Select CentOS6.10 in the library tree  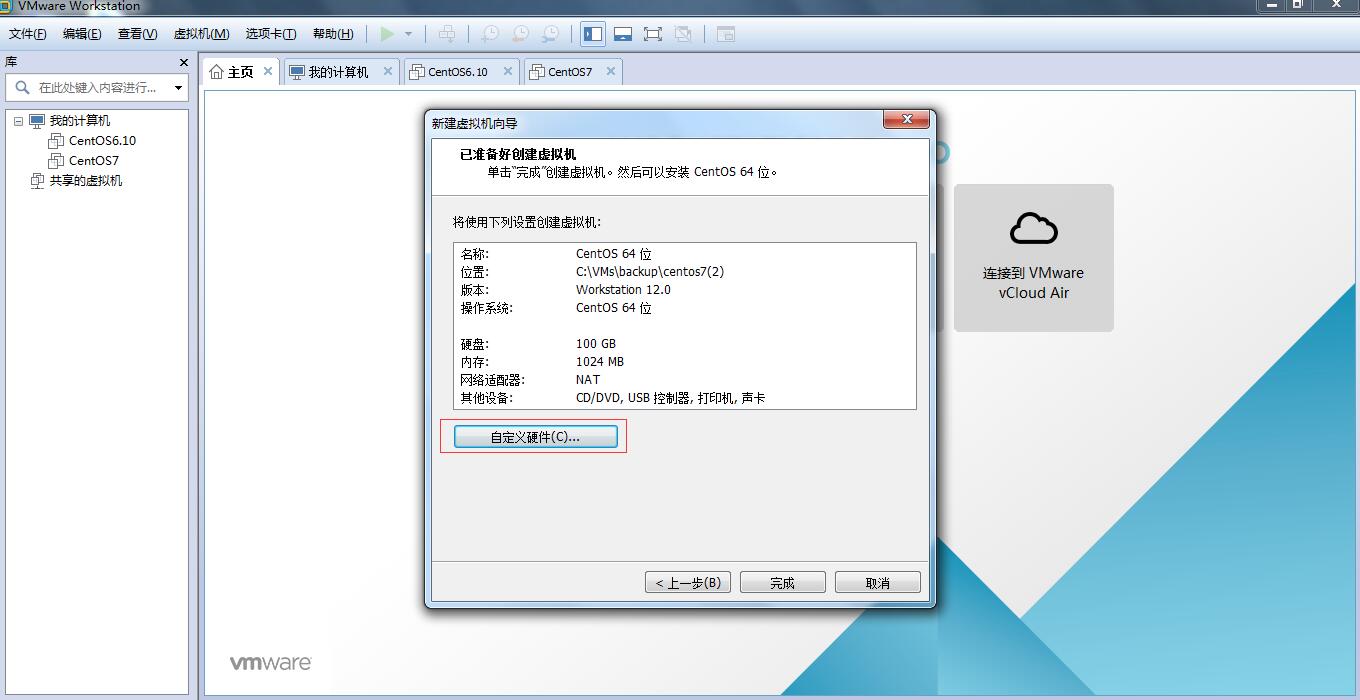102,141
